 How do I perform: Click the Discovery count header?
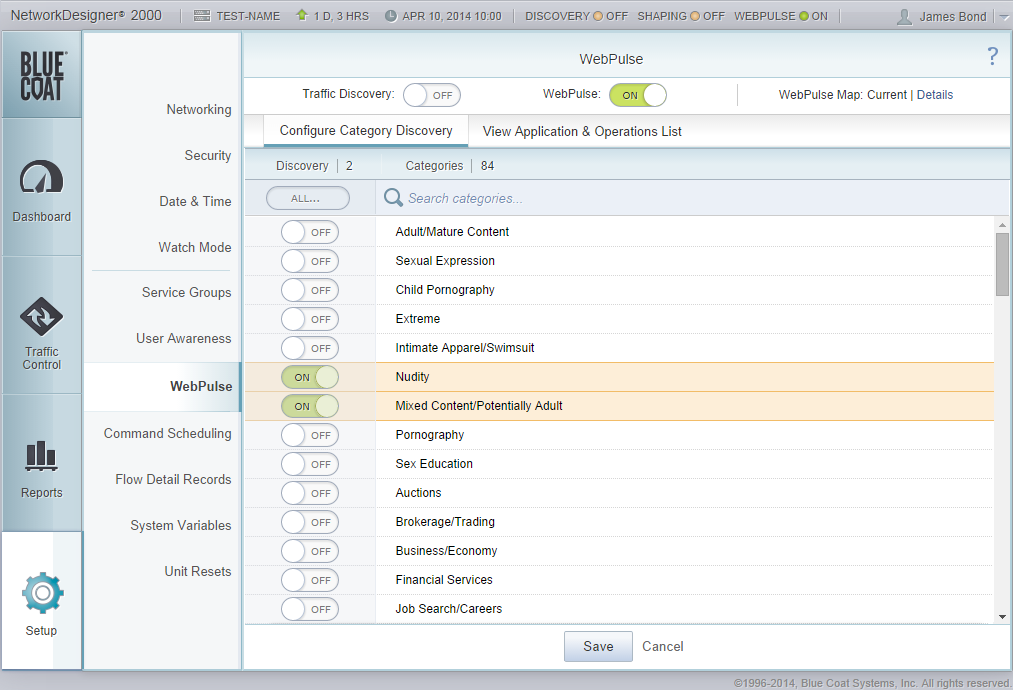pos(314,165)
